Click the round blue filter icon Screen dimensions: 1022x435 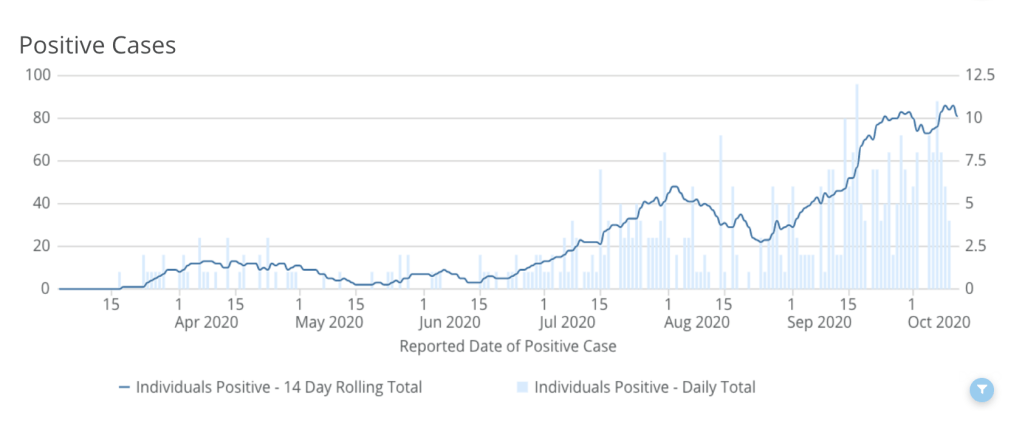coord(982,389)
